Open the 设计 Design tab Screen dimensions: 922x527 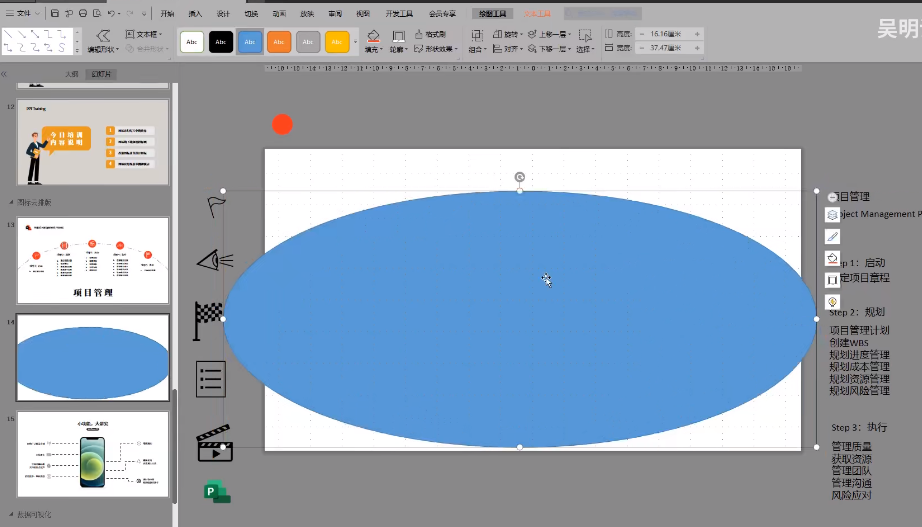tap(223, 14)
